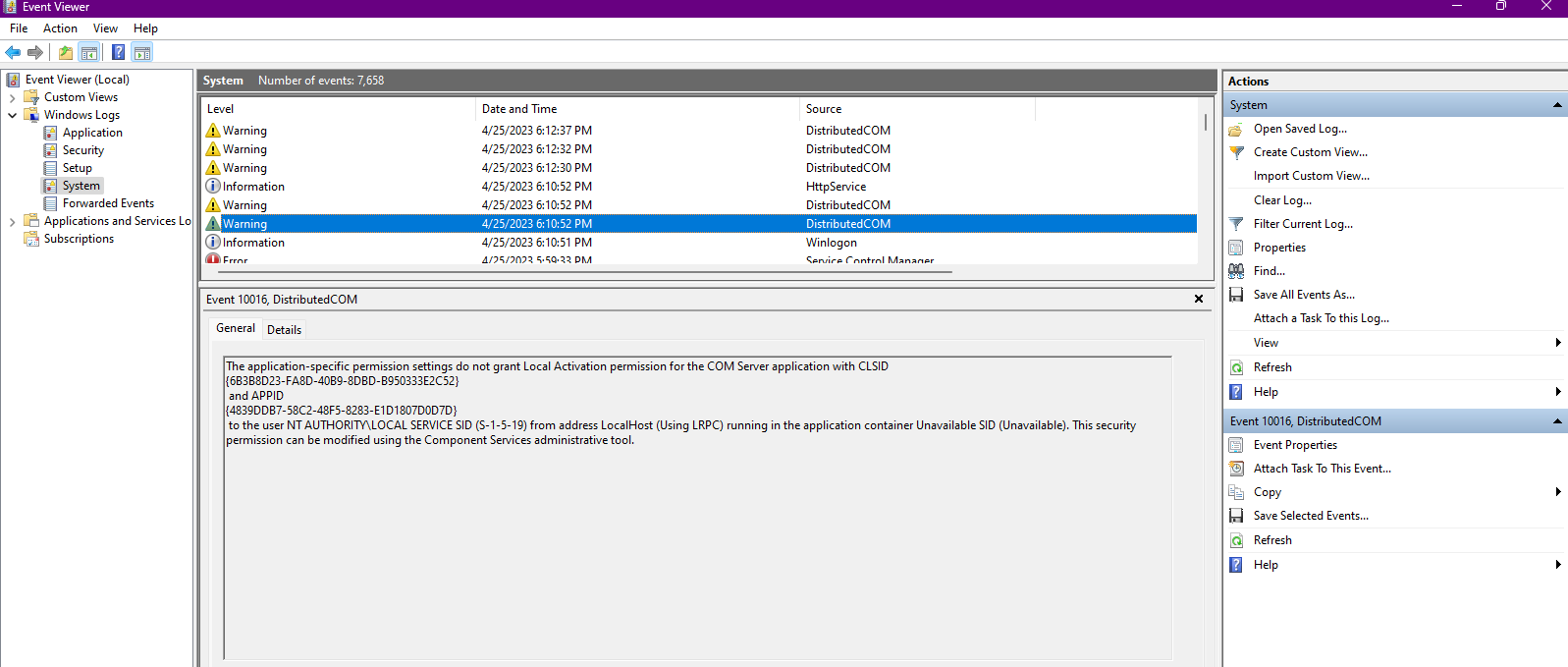Screen dimensions: 1568x667
Task: Click the event list vertical scrollbar thumb
Action: point(1206,123)
